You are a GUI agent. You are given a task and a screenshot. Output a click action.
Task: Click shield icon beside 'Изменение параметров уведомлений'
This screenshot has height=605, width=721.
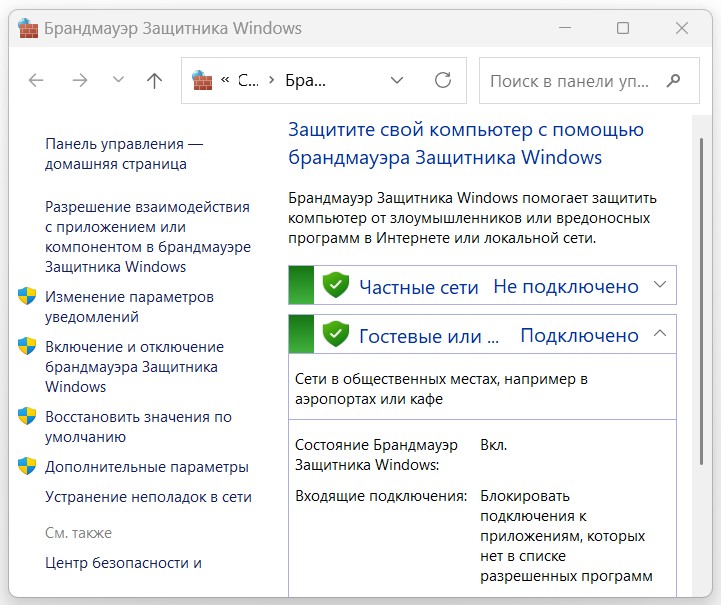pyautogui.click(x=27, y=296)
